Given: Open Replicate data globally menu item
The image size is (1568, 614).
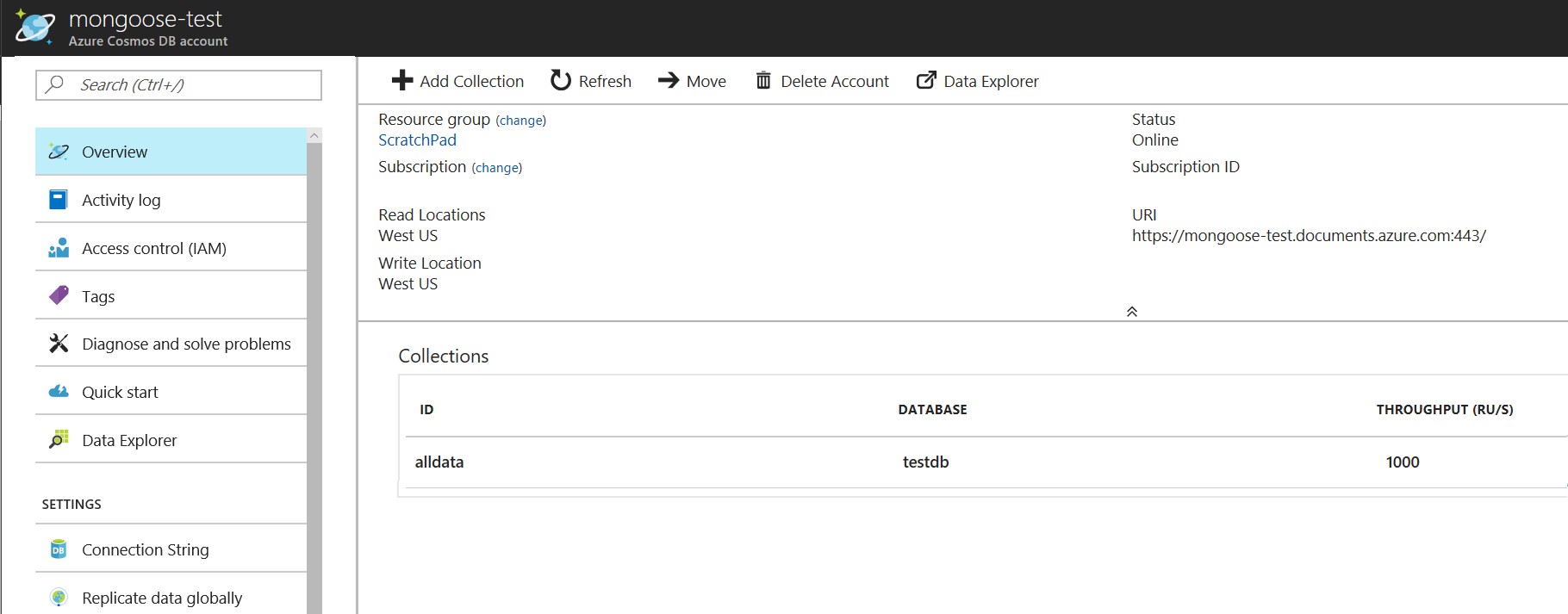Looking at the screenshot, I should tap(162, 598).
